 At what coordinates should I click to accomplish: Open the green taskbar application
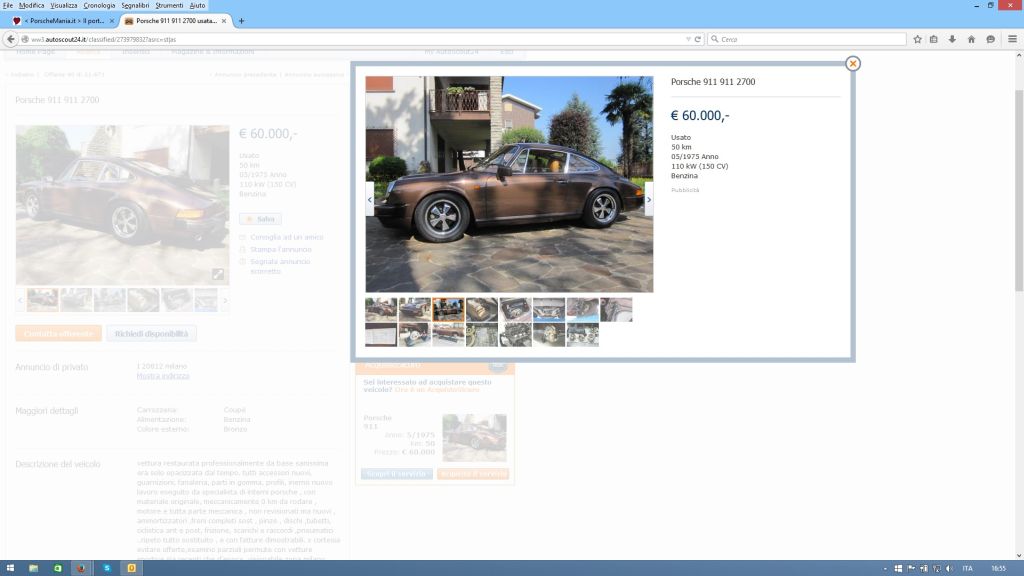coord(57,568)
